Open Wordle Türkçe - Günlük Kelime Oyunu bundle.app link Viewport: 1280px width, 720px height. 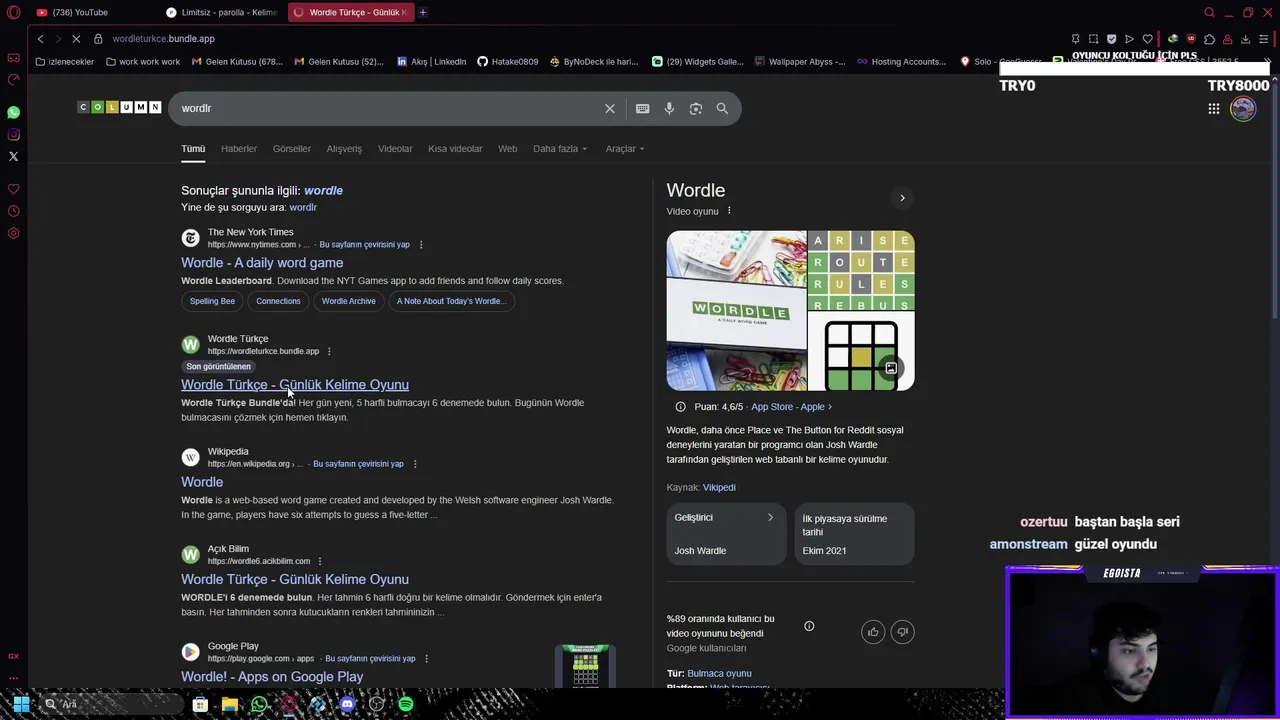tap(295, 385)
